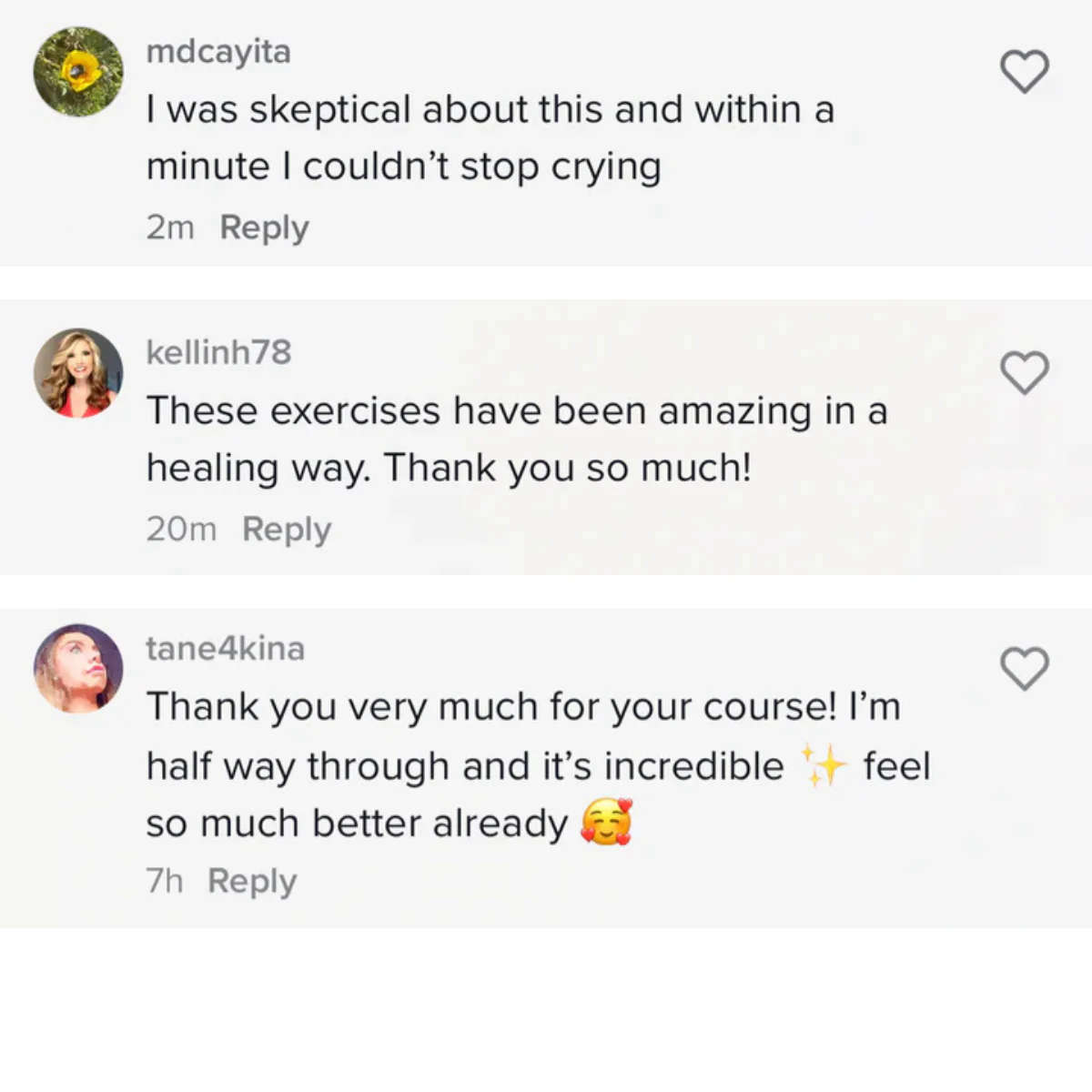Image resolution: width=1092 pixels, height=1092 pixels.
Task: Like mdcayita's comment with the heart
Action: 1025,72
